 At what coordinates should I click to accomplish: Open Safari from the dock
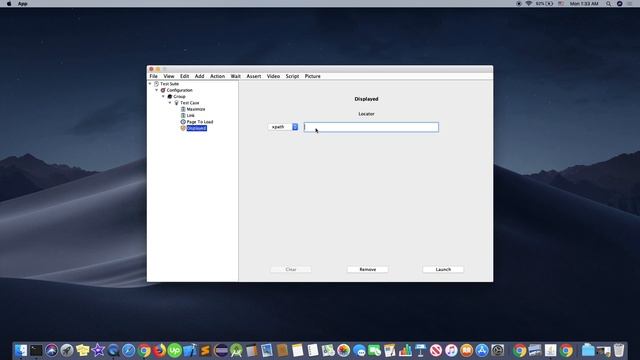click(x=129, y=350)
